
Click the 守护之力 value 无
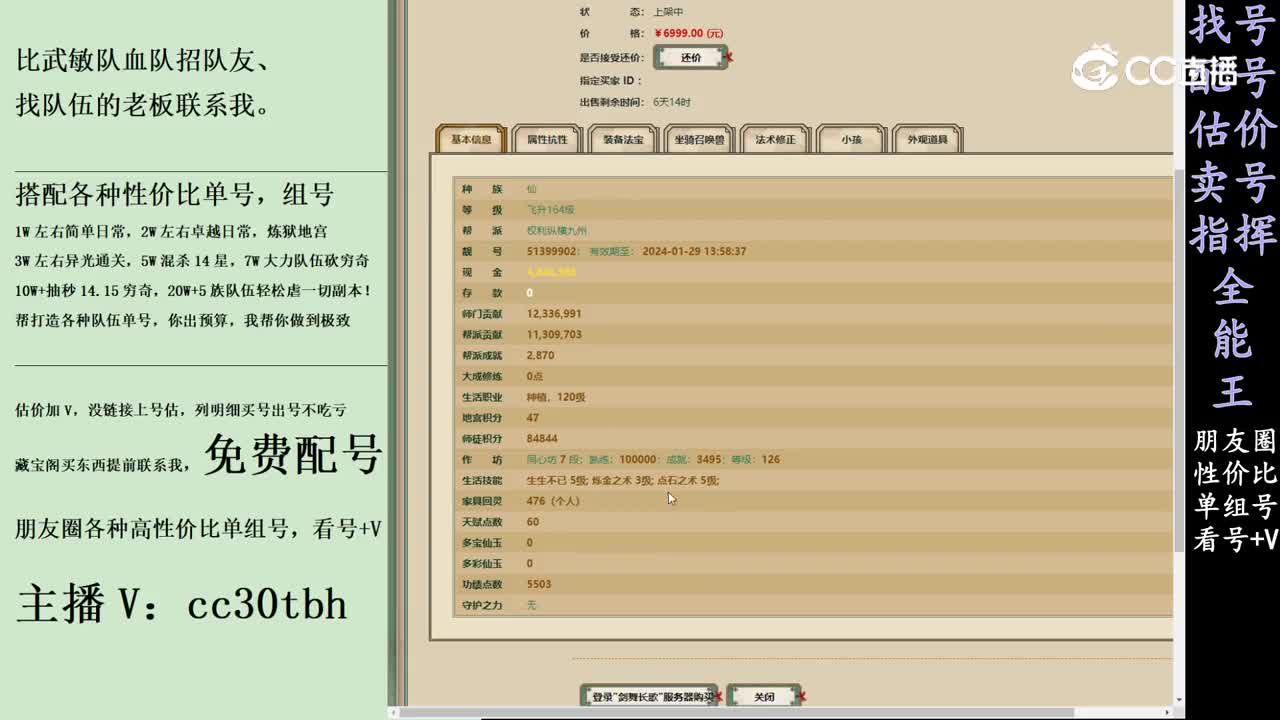[x=531, y=605]
